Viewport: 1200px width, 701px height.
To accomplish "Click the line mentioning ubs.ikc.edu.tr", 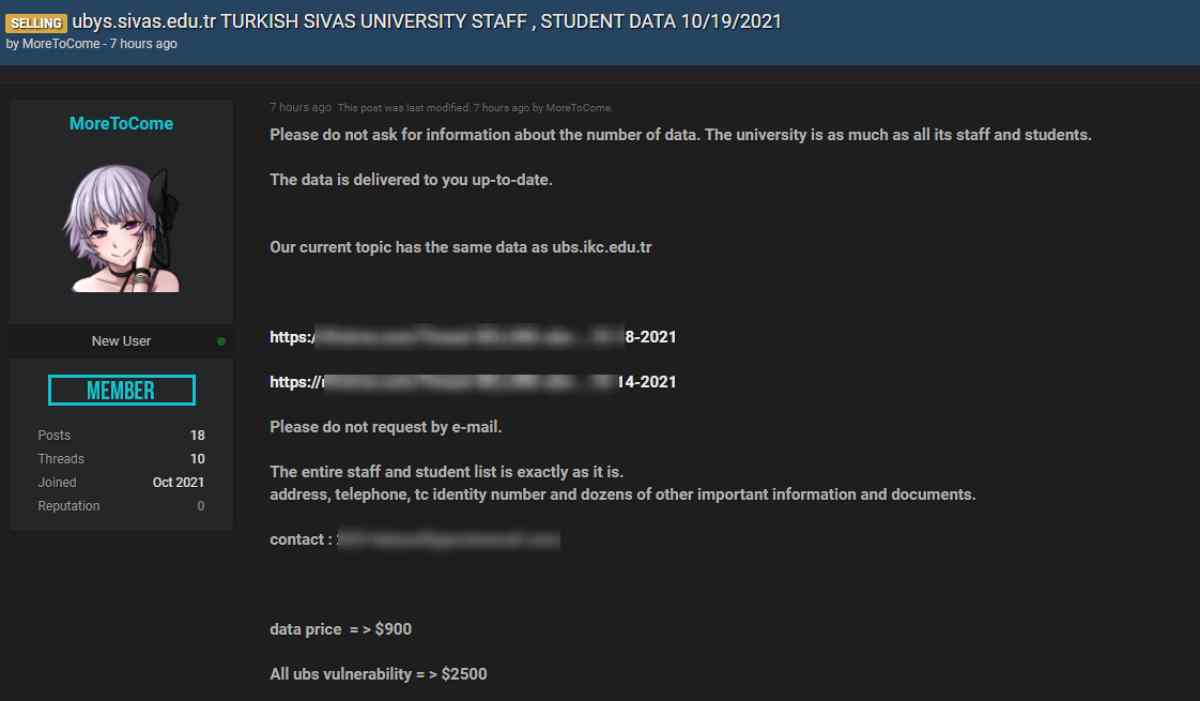I will click(460, 247).
